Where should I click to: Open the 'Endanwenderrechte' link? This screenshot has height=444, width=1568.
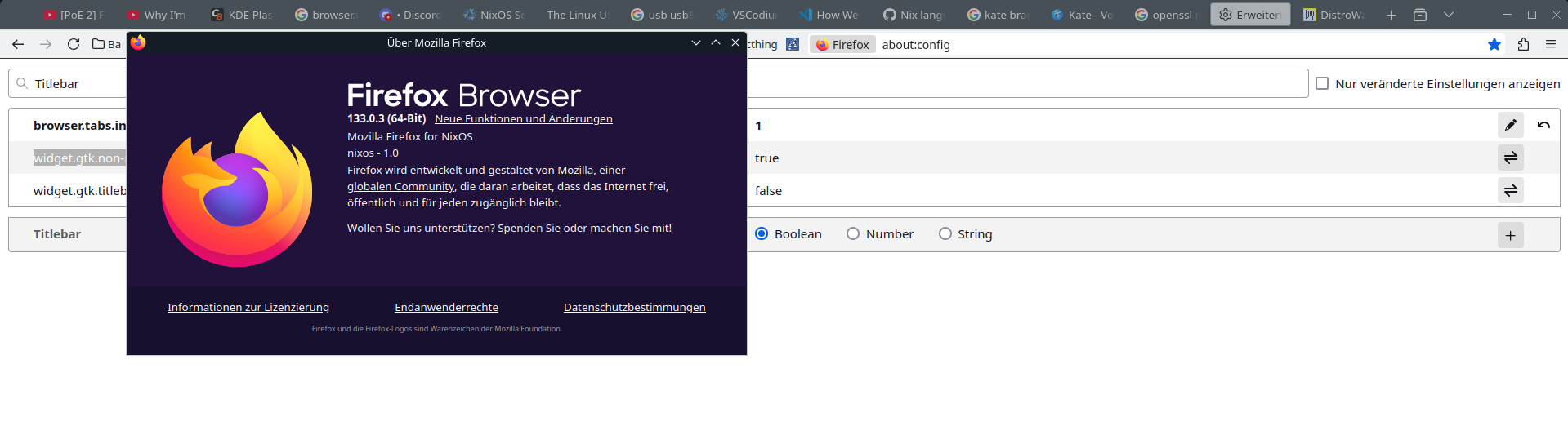[x=446, y=307]
